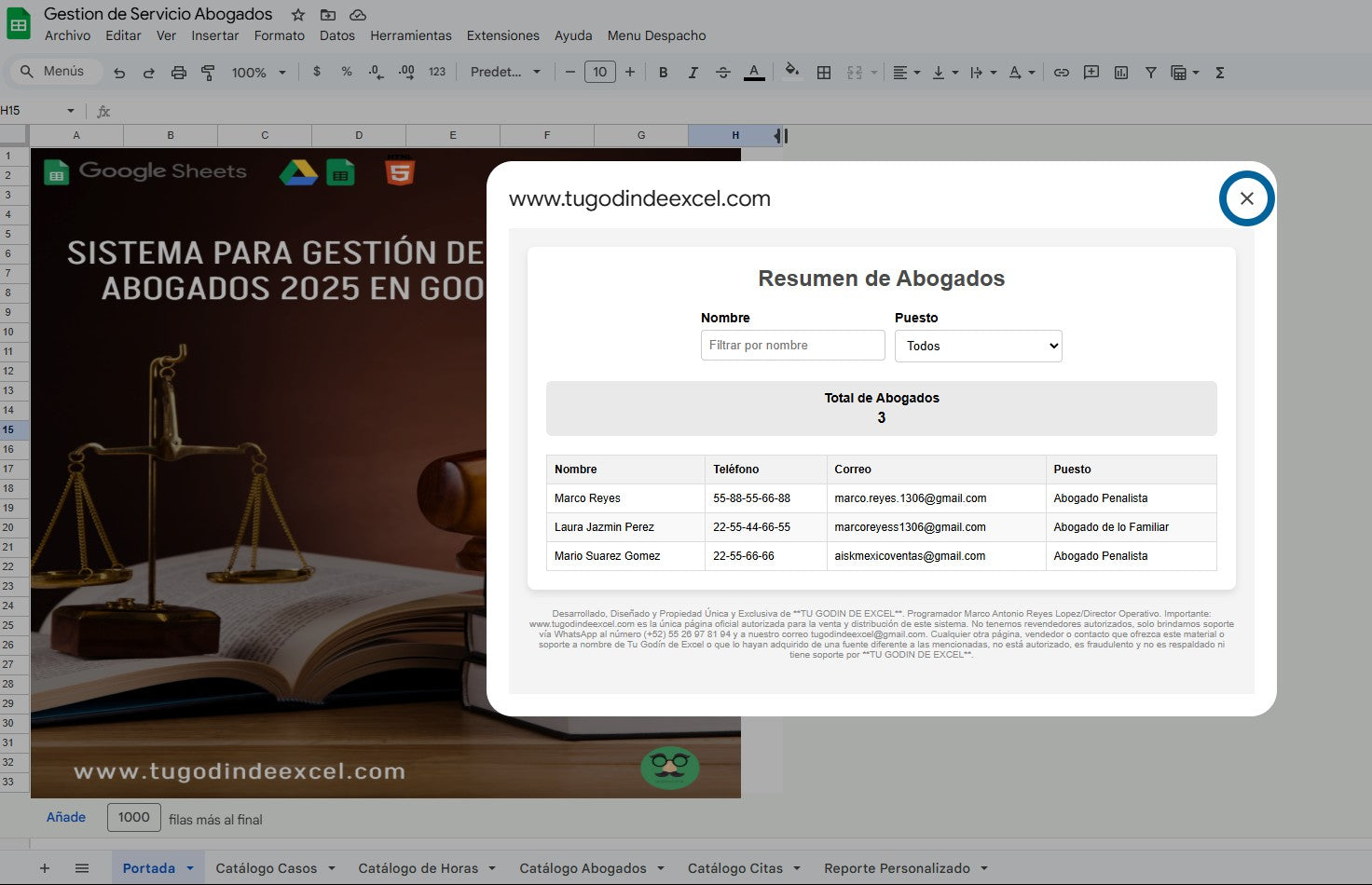Close the Resumen de Abogados dialog
Image resolution: width=1372 pixels, height=885 pixels.
[x=1247, y=198]
